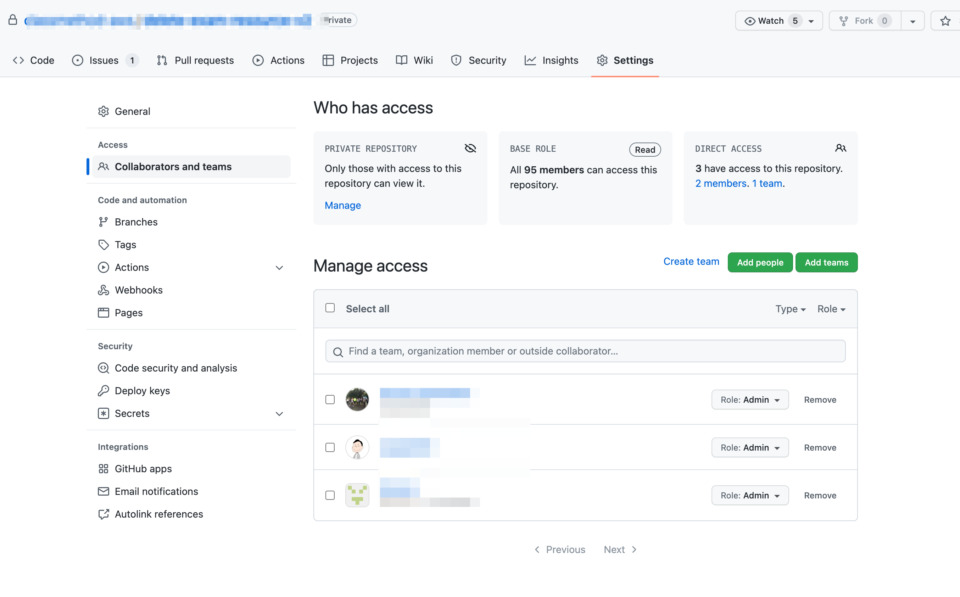This screenshot has height=597, width=960.
Task: Open the Tags settings section
Action: coord(125,244)
